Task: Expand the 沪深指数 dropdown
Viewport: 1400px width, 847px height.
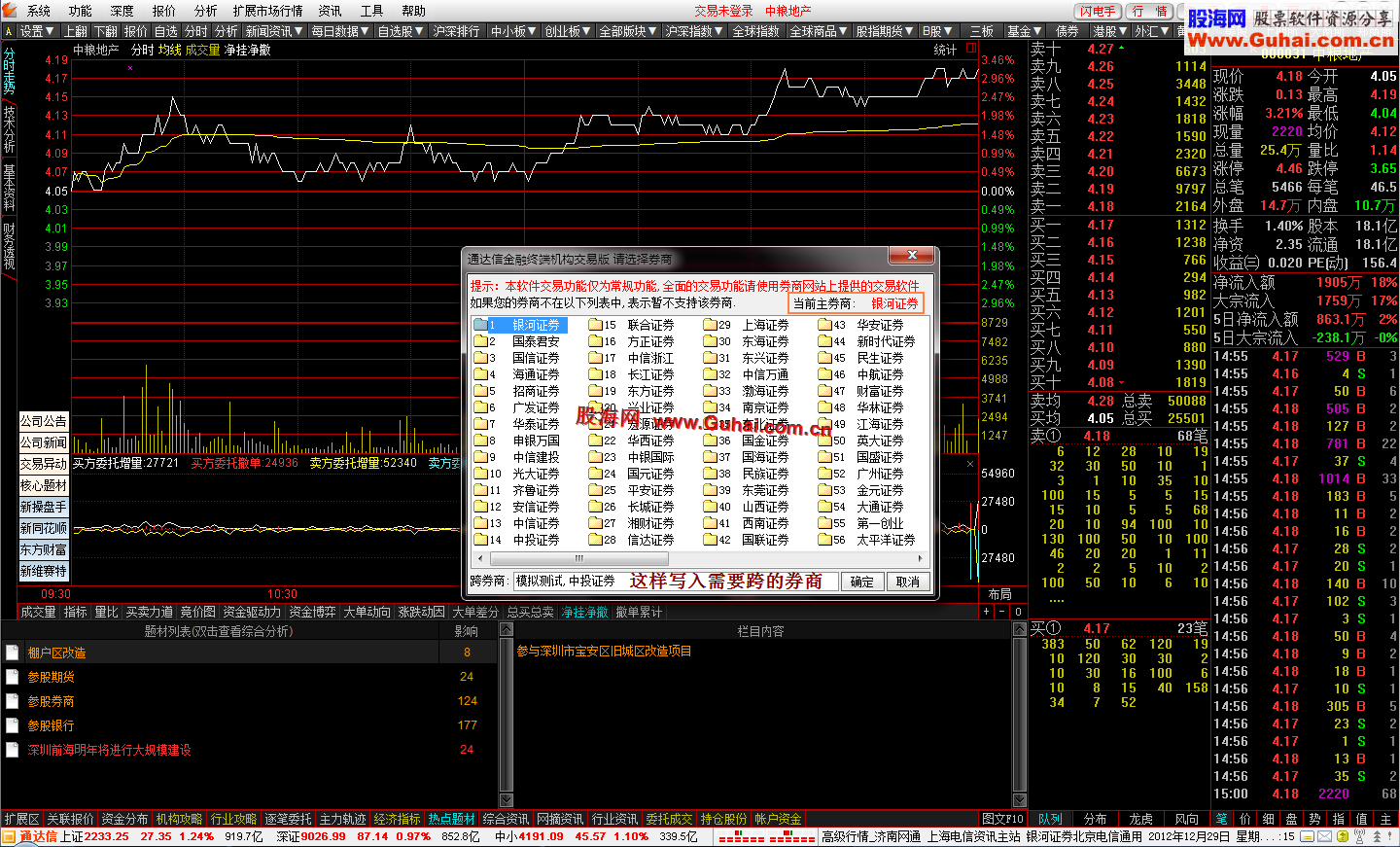Action: [x=695, y=31]
